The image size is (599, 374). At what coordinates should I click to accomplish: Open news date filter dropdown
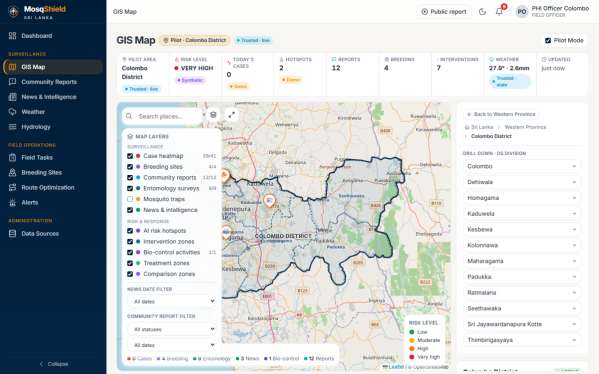(172, 301)
